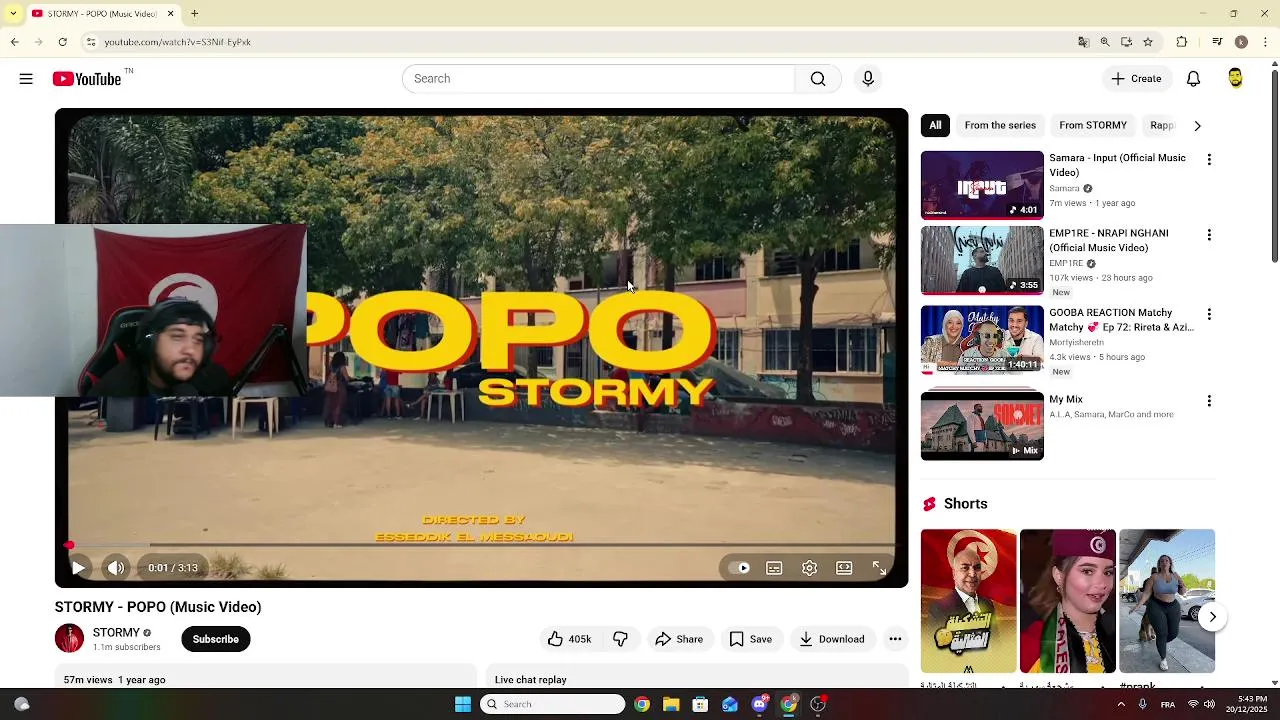Open options menu for GOOBA REACTION video
This screenshot has width=1280, height=720.
pos(1209,314)
